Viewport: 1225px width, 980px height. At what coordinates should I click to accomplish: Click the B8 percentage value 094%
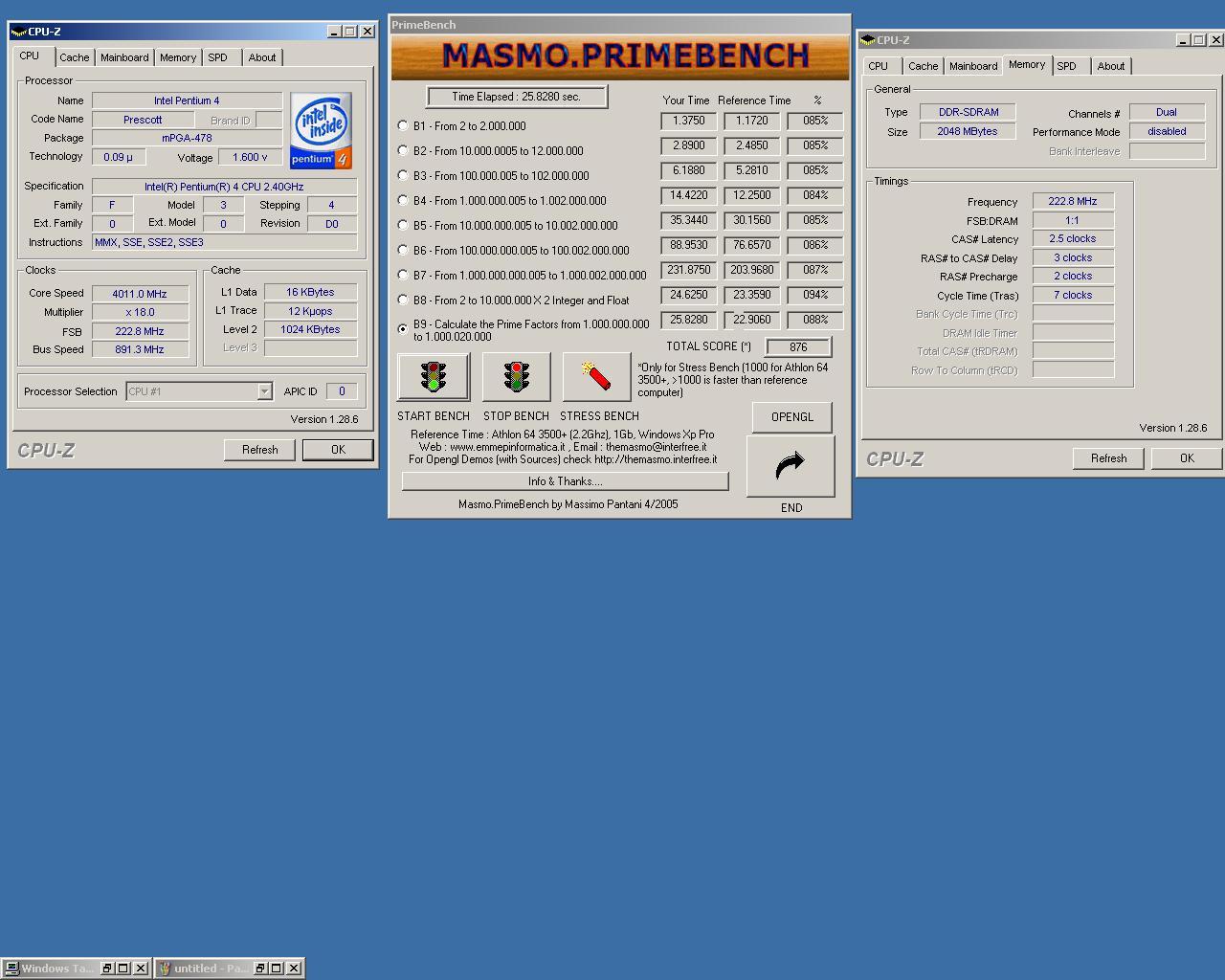coord(815,296)
